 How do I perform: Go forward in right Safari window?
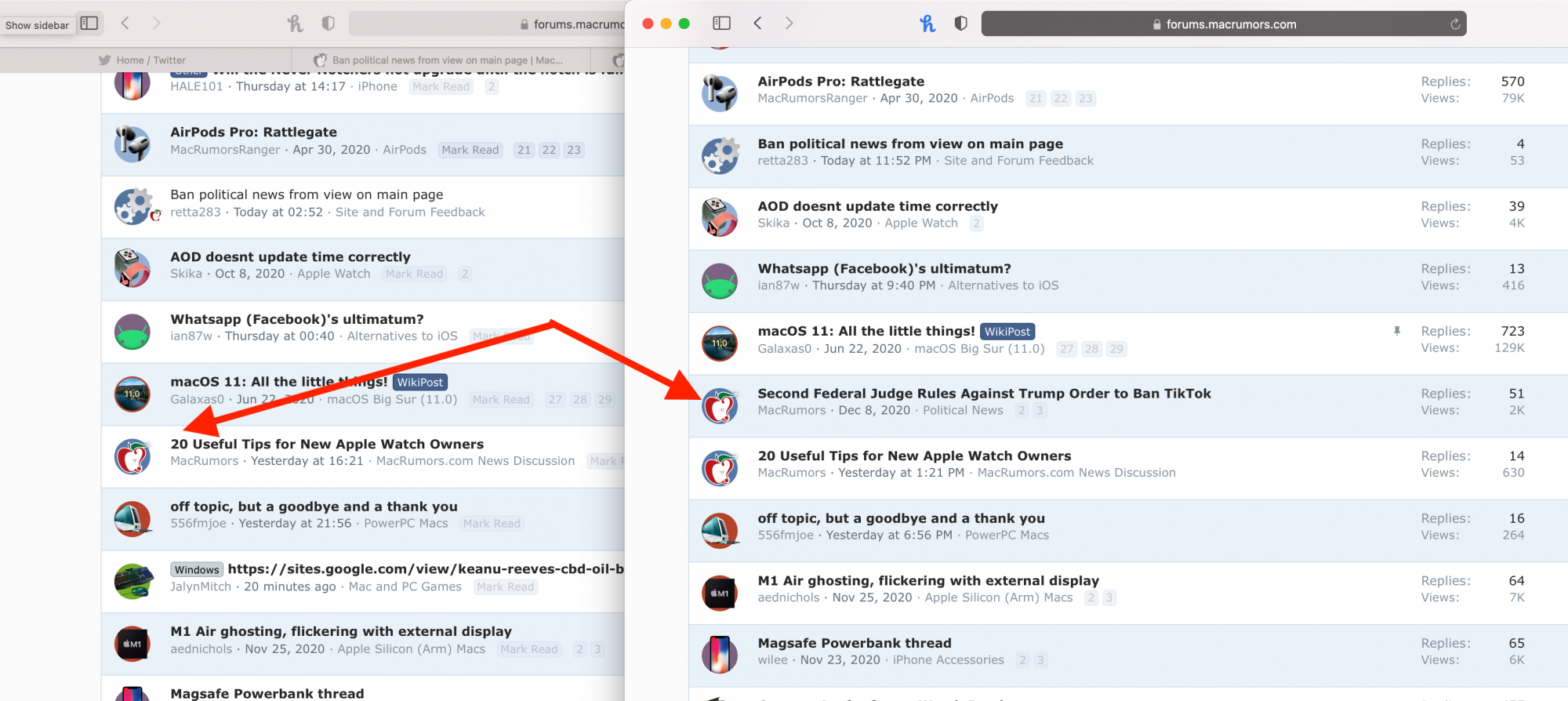(789, 24)
